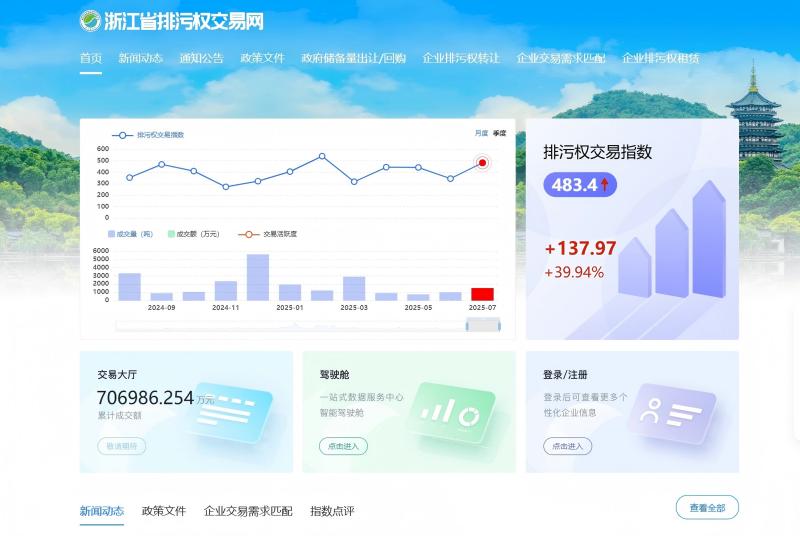Click the red up-arrow beside 483.4
The image size is (800, 536).
[x=605, y=185]
